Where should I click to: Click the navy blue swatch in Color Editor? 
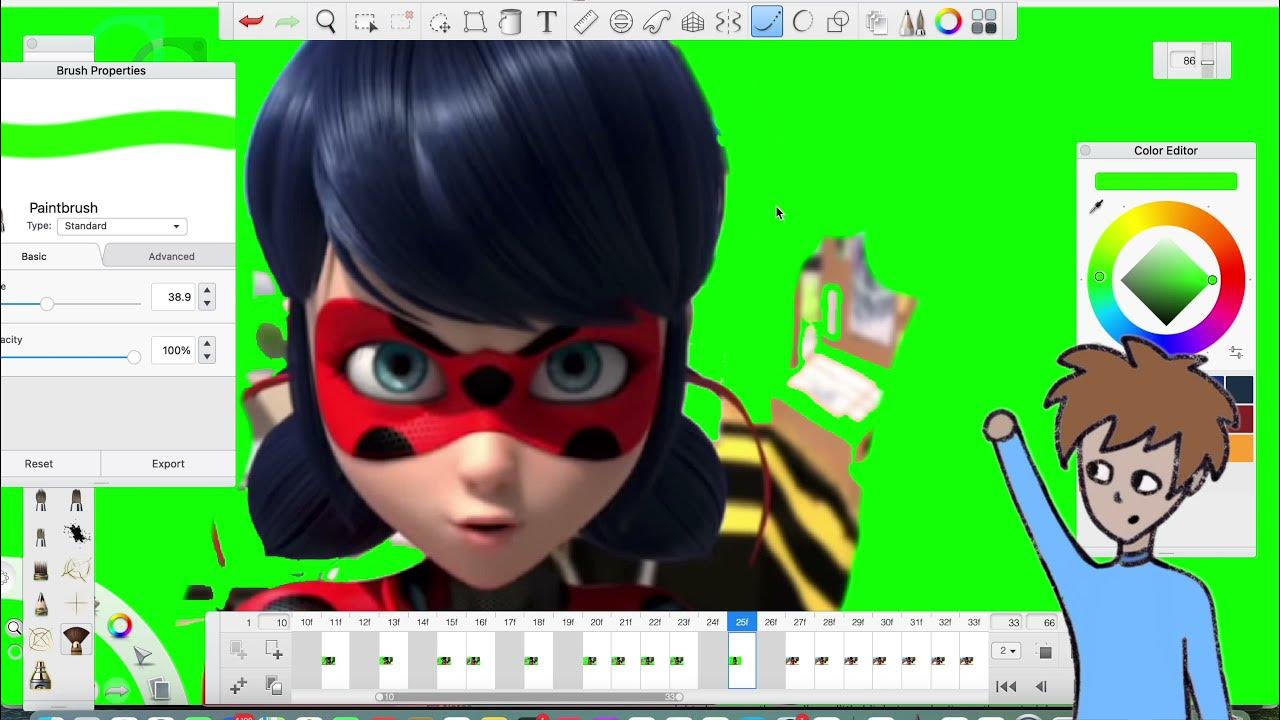coord(1238,389)
